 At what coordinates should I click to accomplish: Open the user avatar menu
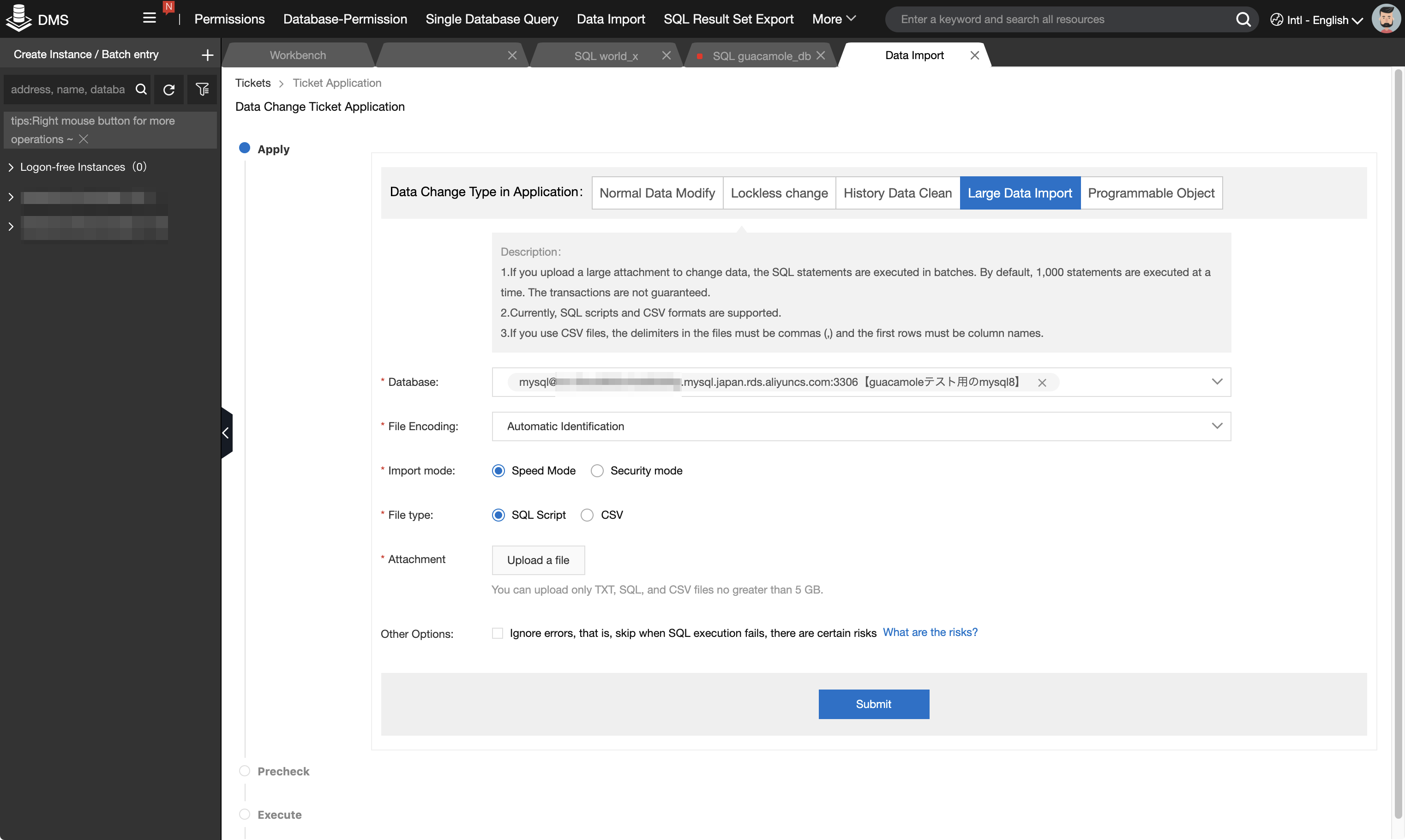point(1387,18)
